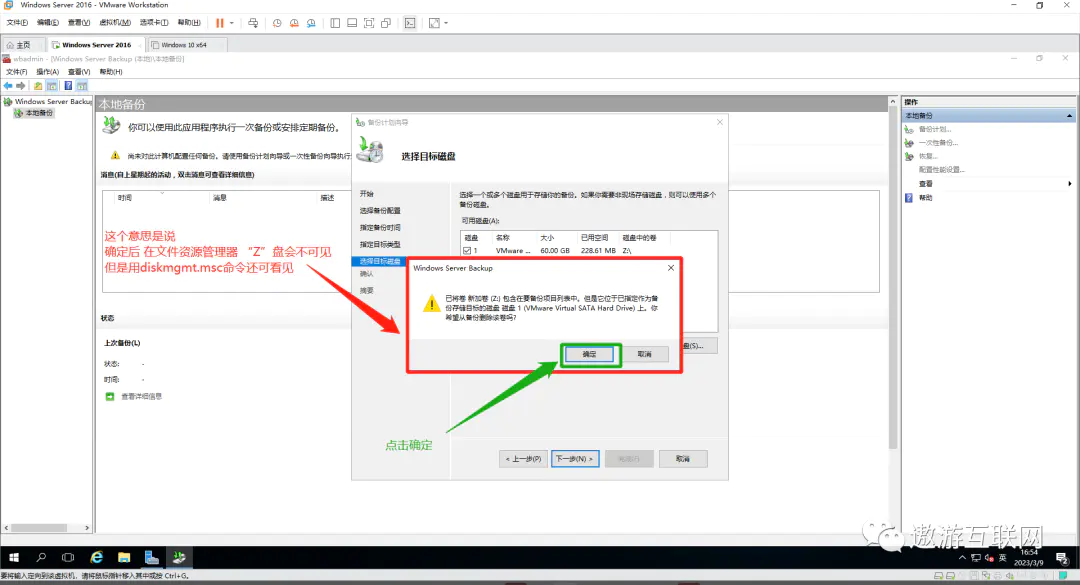Viewport: 1080px width, 585px height.
Task: Open Server Manager from the taskbar
Action: 152,557
